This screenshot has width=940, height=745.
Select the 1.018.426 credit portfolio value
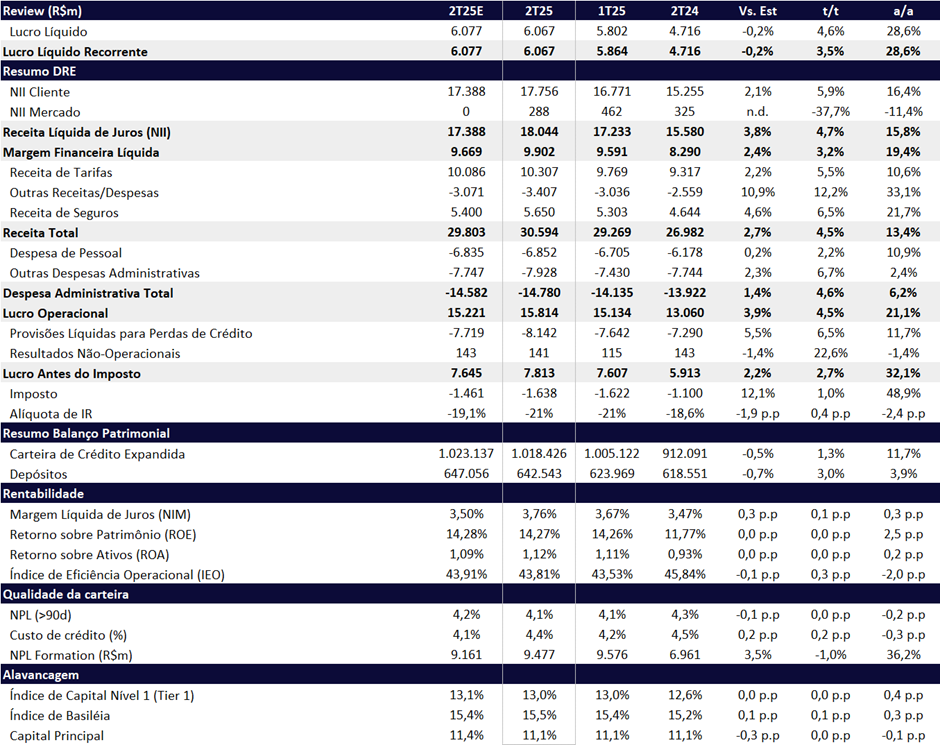pyautogui.click(x=539, y=454)
